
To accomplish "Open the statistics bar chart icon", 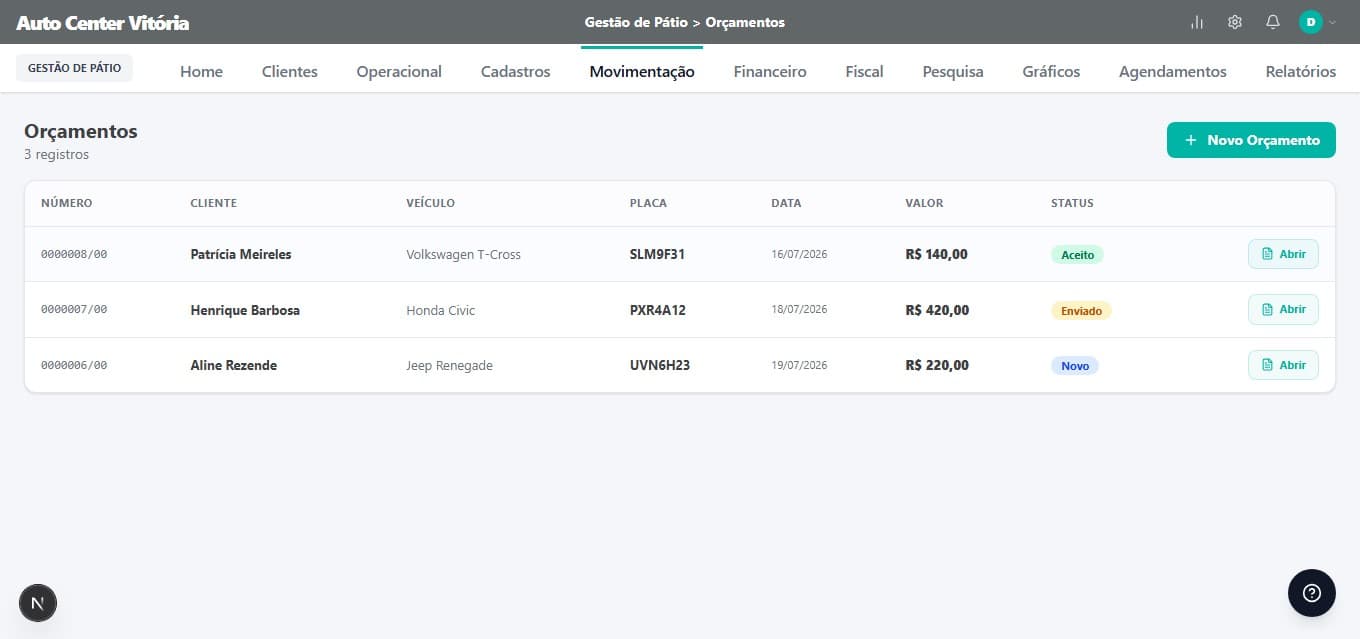I will click(1197, 22).
